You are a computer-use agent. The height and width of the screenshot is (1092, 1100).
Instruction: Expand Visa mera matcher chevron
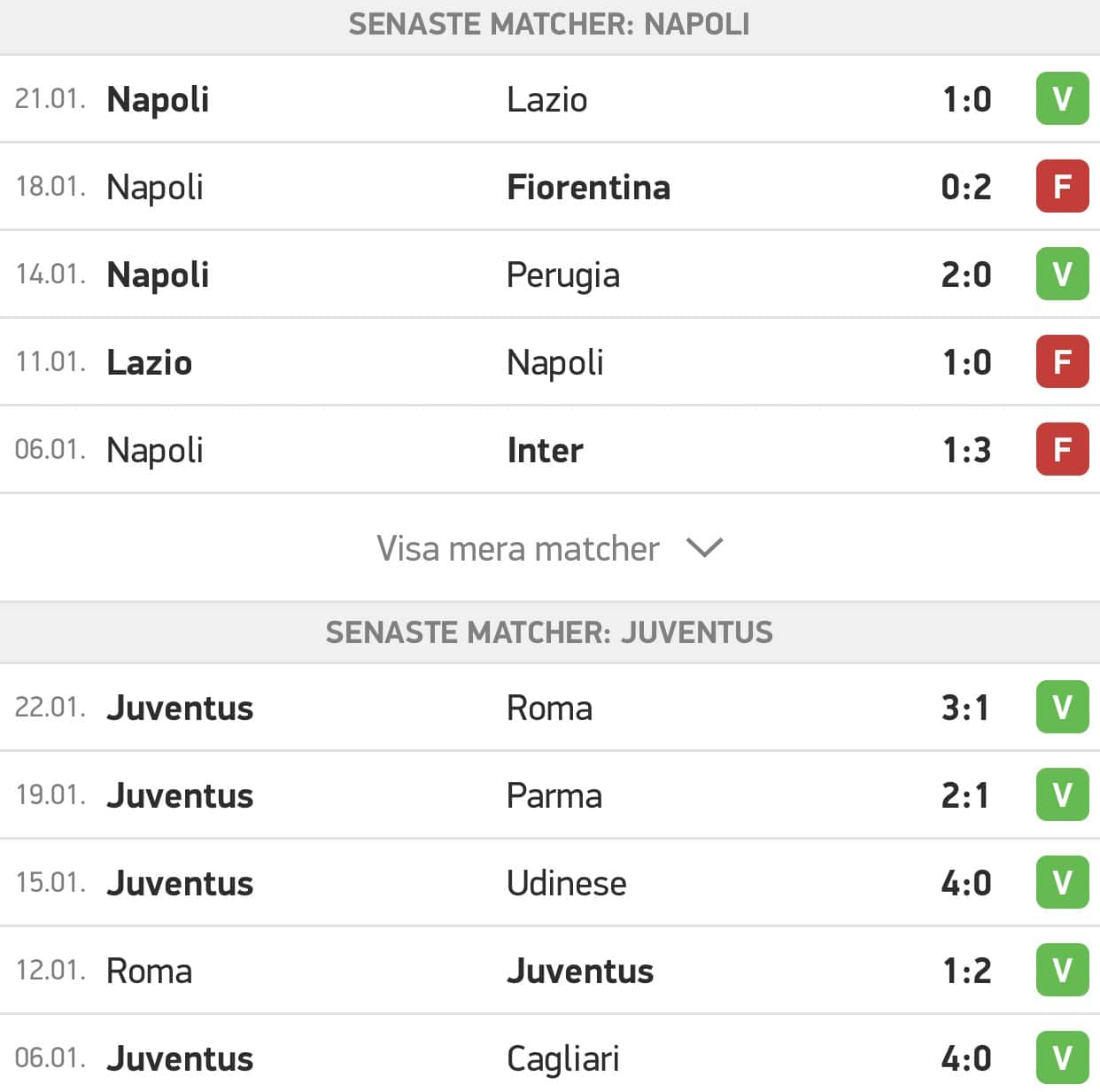(x=705, y=548)
